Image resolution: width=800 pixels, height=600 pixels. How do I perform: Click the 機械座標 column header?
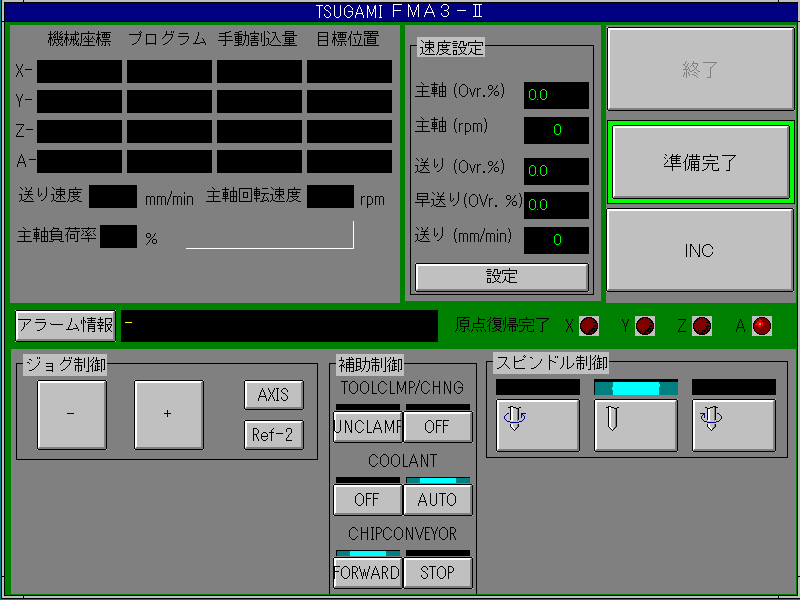point(79,39)
